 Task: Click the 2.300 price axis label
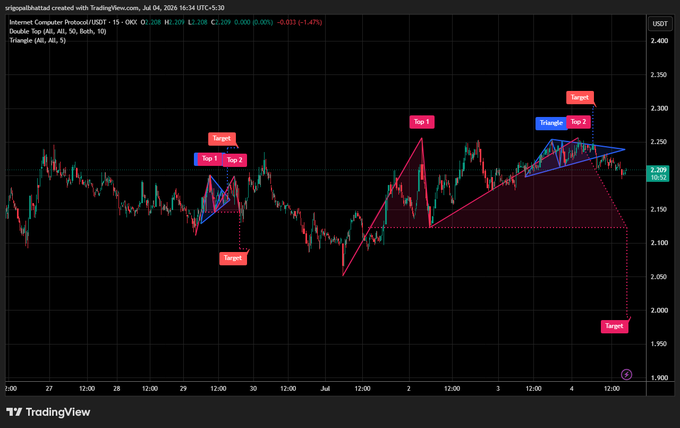click(659, 108)
